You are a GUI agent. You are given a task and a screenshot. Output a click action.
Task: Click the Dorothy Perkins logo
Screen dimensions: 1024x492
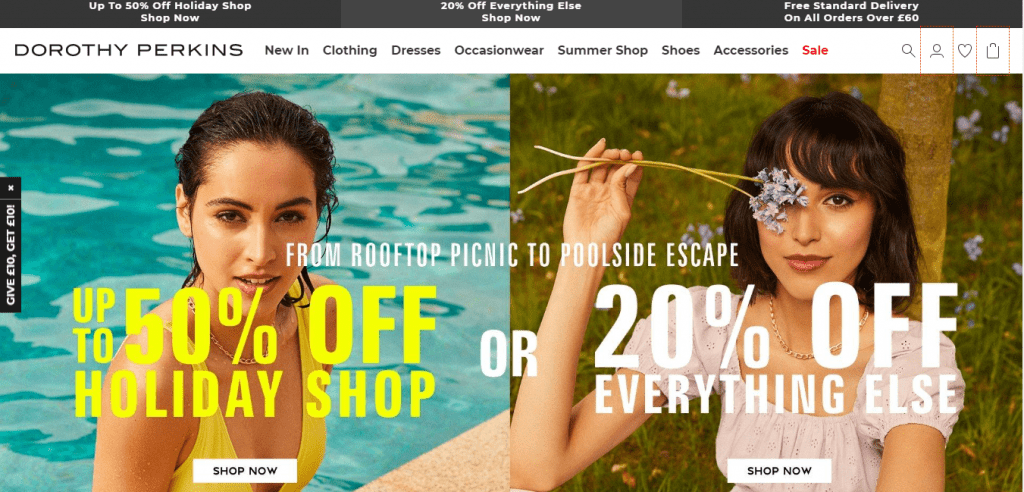point(129,50)
